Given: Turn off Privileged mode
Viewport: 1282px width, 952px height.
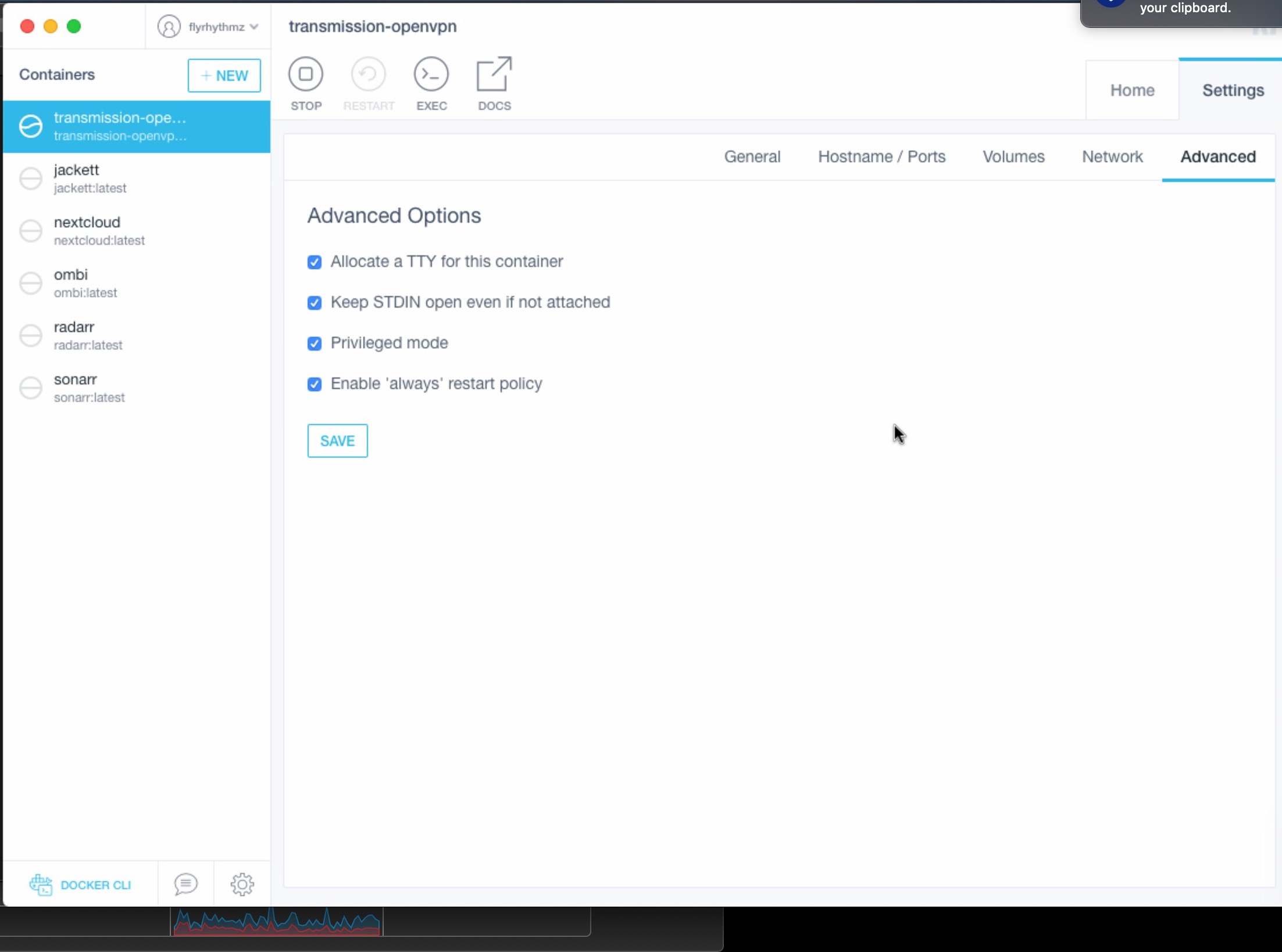Looking at the screenshot, I should (x=314, y=343).
